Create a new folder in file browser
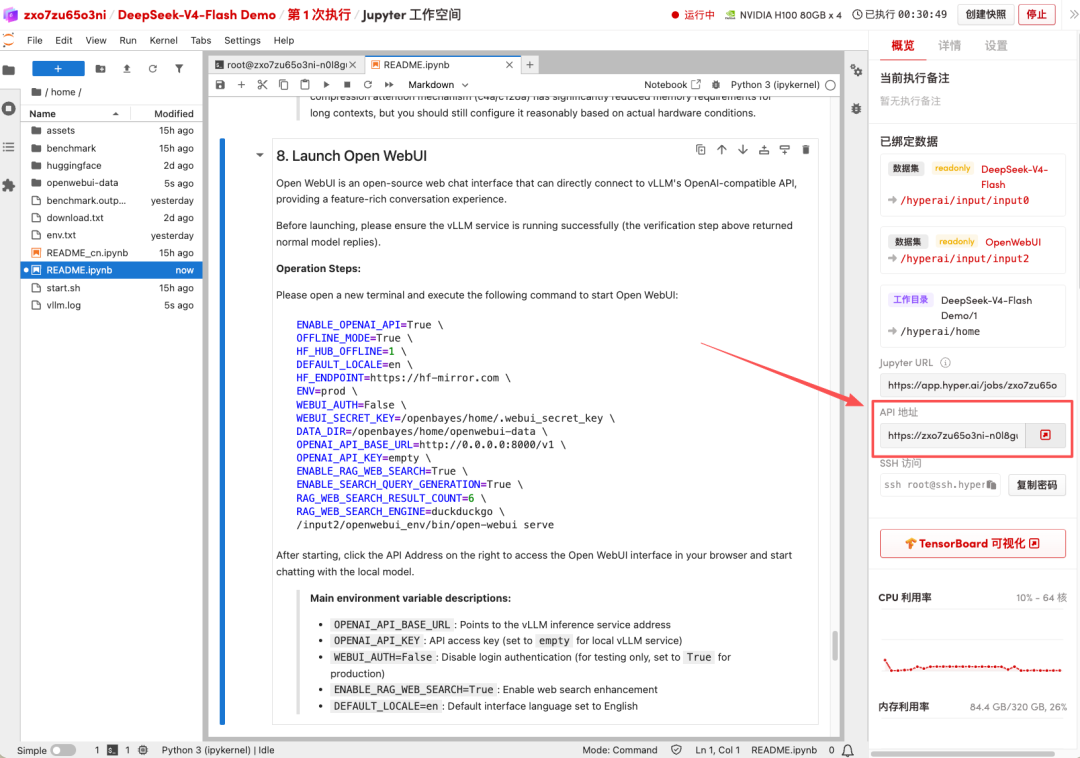 (101, 69)
